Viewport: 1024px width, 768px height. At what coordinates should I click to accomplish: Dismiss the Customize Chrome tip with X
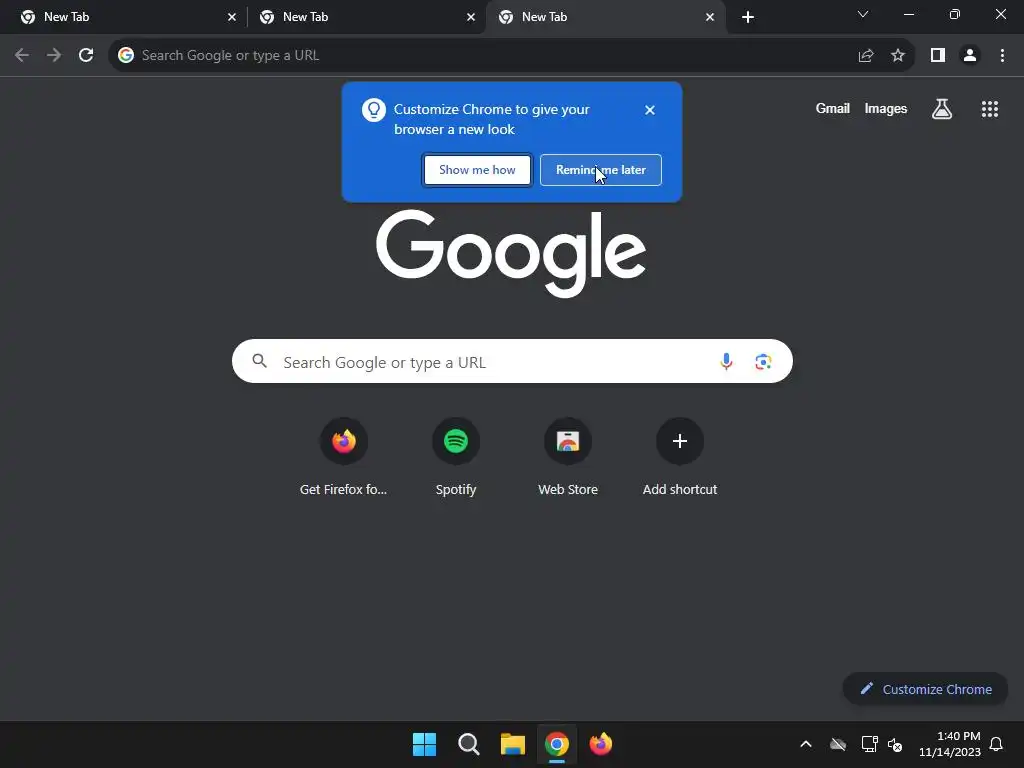[649, 110]
